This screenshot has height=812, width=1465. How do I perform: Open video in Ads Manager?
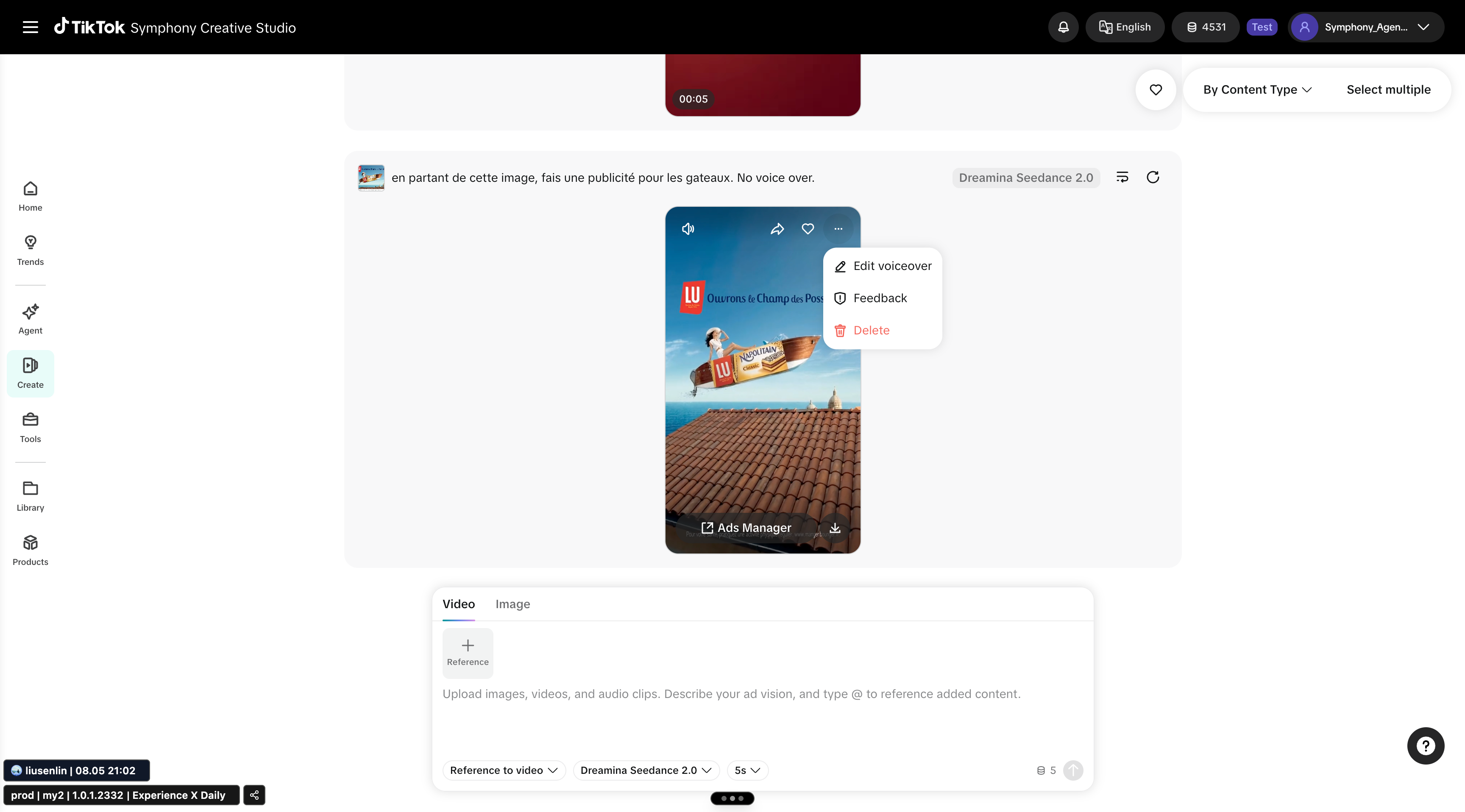746,528
